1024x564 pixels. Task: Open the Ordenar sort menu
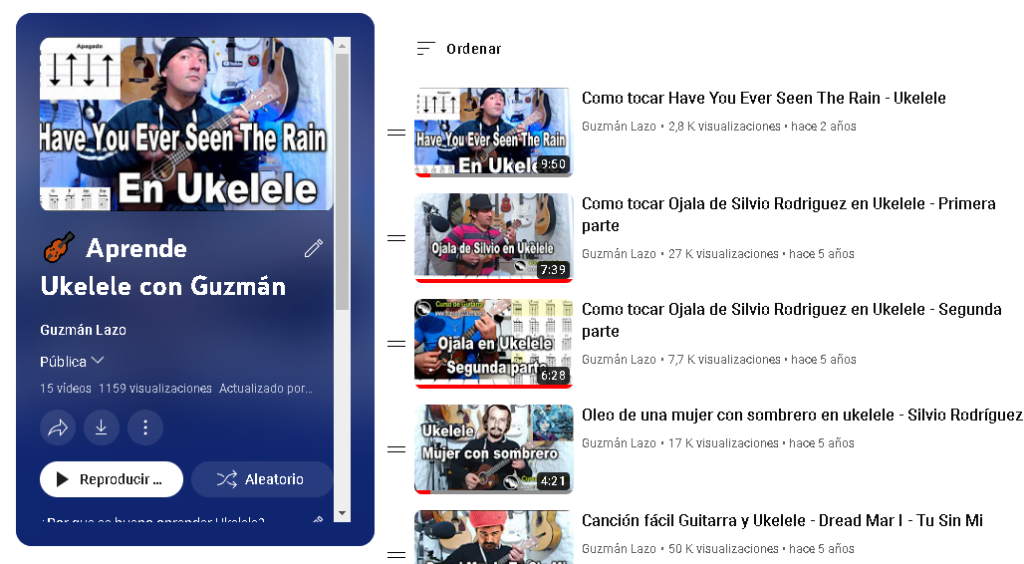pyautogui.click(x=459, y=49)
